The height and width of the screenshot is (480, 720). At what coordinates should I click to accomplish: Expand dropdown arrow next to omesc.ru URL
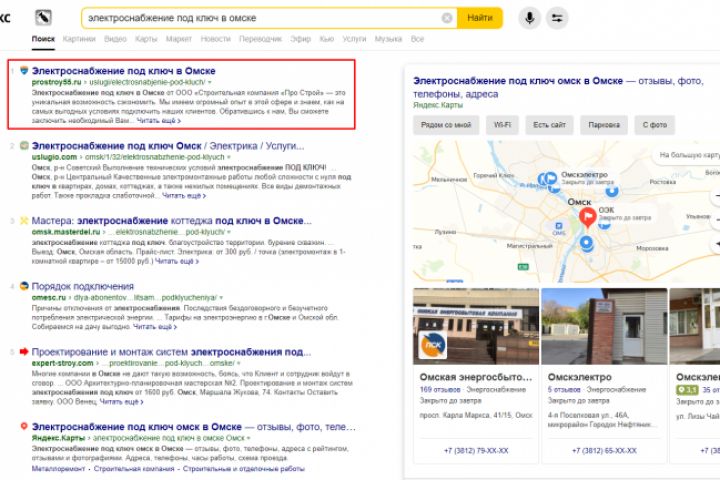click(221, 298)
